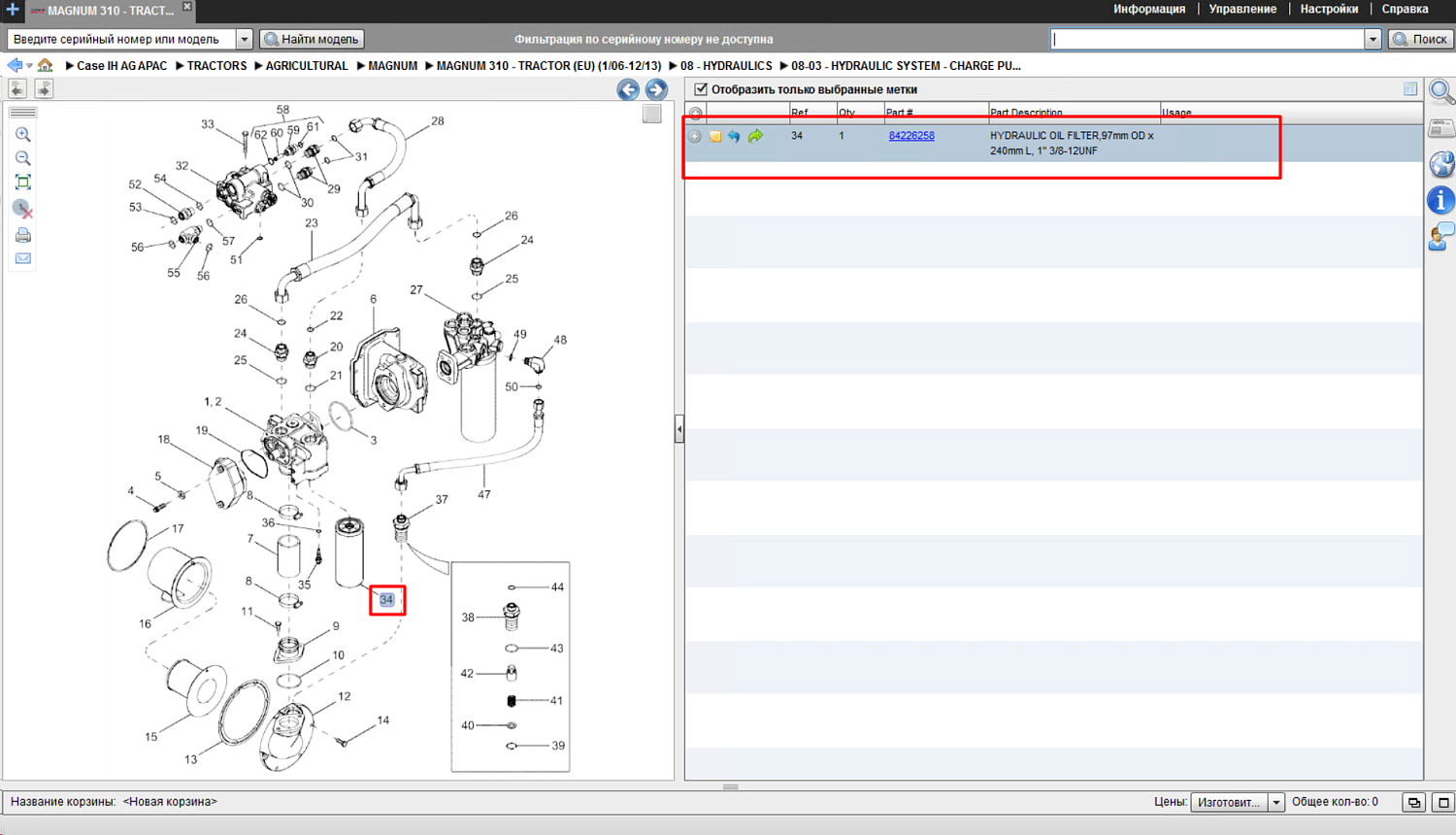
Task: Expand the search field history dropdown
Action: pyautogui.click(x=1373, y=39)
